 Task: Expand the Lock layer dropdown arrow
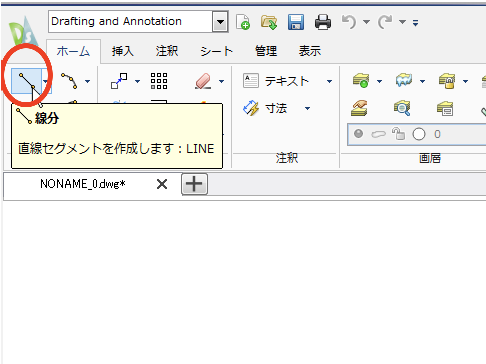465,81
